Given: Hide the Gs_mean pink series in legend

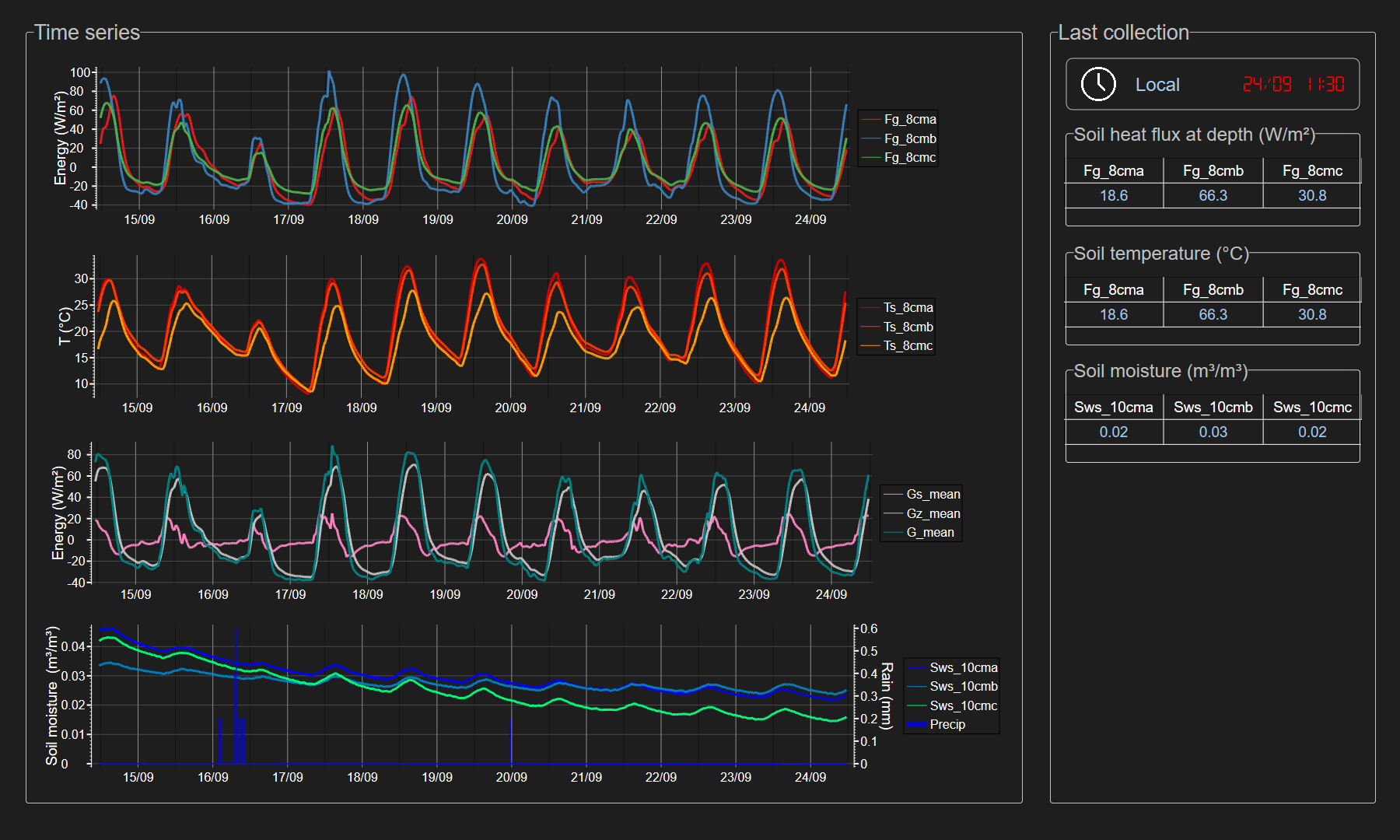Looking at the screenshot, I should pyautogui.click(x=933, y=495).
